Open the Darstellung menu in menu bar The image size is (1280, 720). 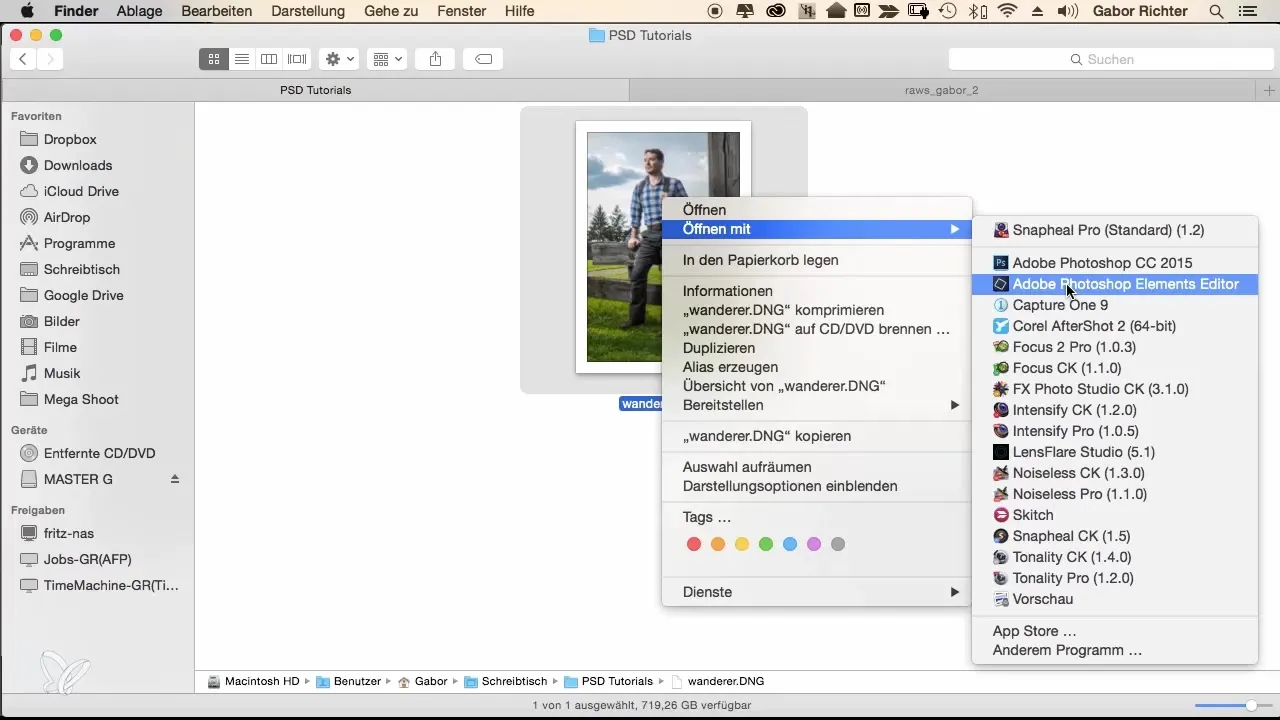[x=308, y=11]
